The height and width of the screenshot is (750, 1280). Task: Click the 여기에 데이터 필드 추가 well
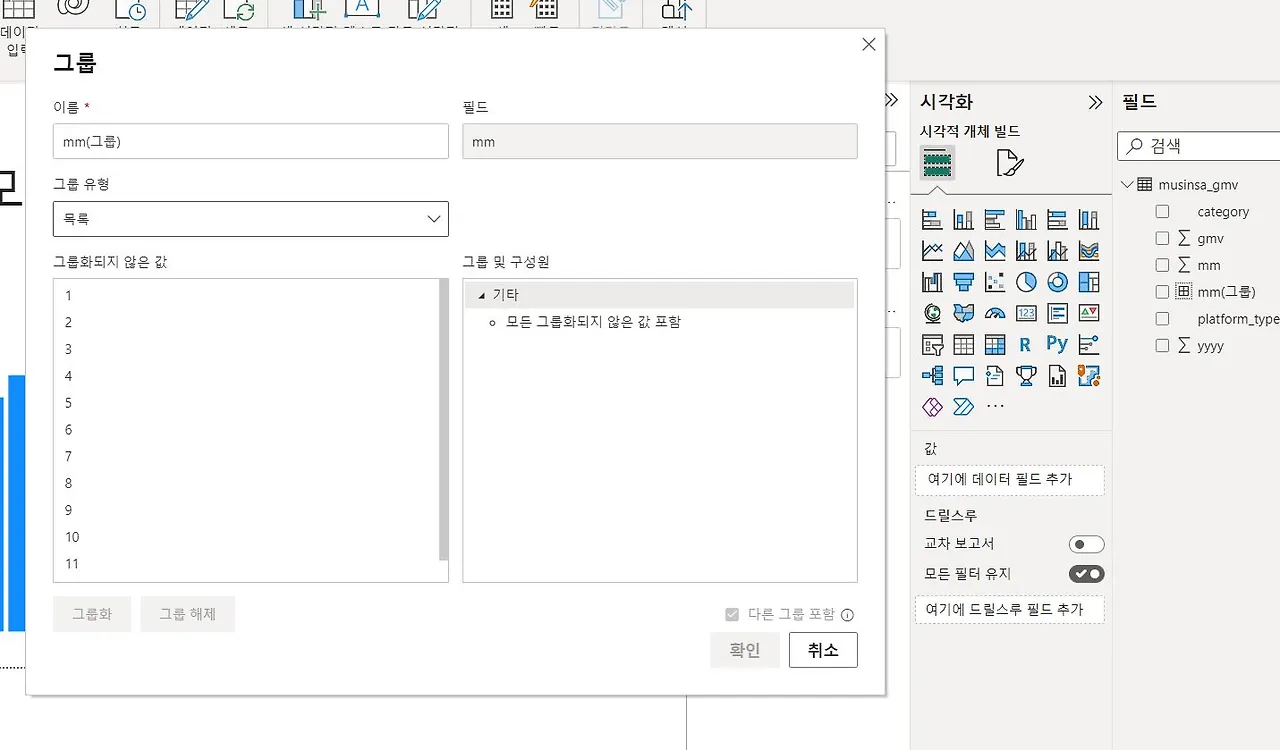point(1010,480)
